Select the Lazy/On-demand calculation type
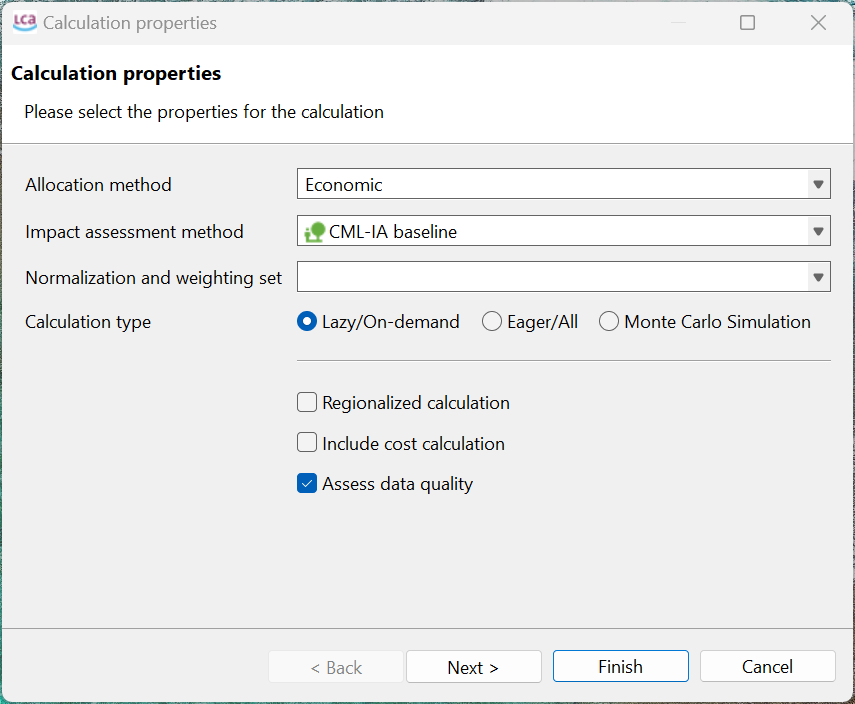This screenshot has width=855, height=704. click(x=308, y=322)
